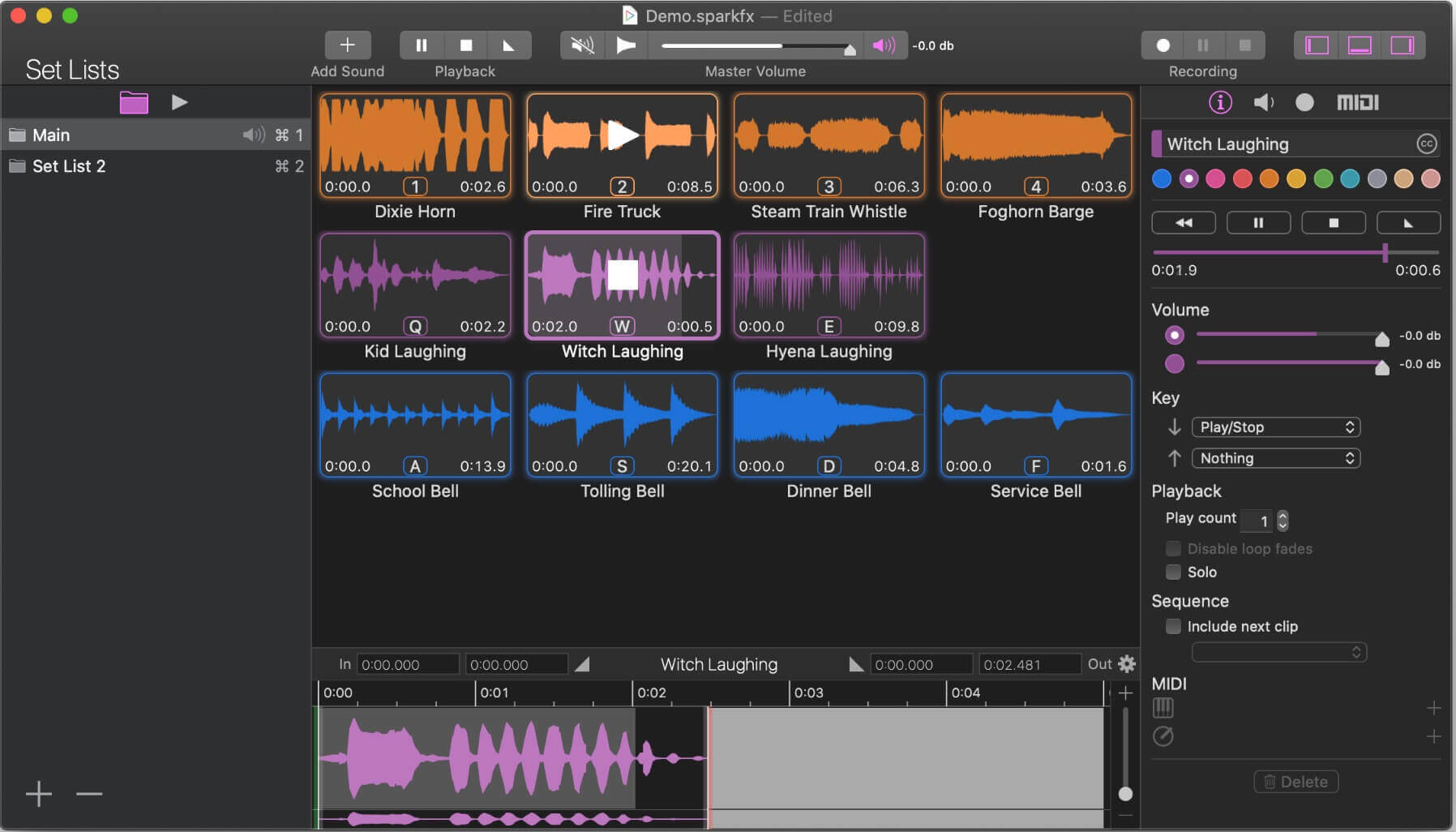Click the toolbar fade-out playback button
Image resolution: width=1456 pixels, height=832 pixels.
(509, 45)
